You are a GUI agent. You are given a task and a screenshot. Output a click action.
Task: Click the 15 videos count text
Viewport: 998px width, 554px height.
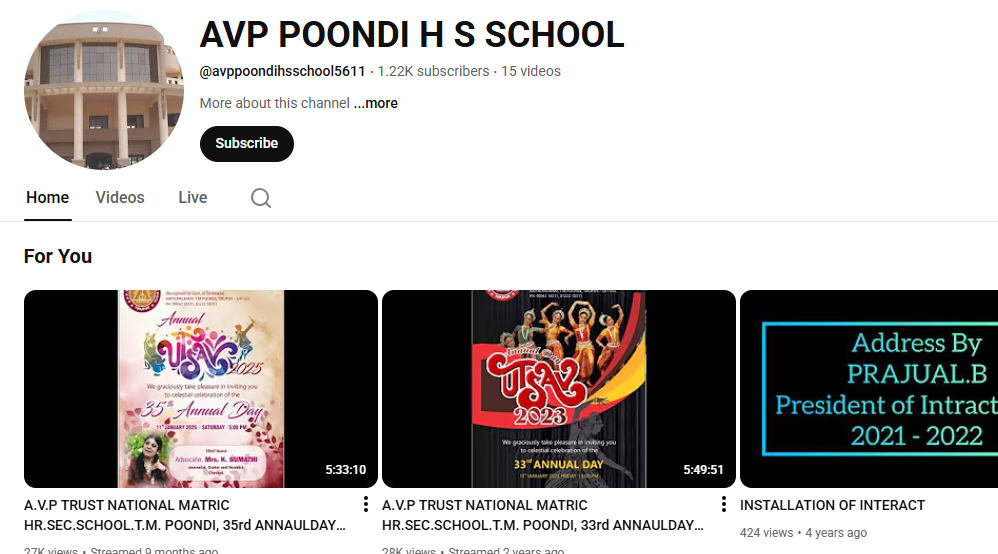coord(531,71)
